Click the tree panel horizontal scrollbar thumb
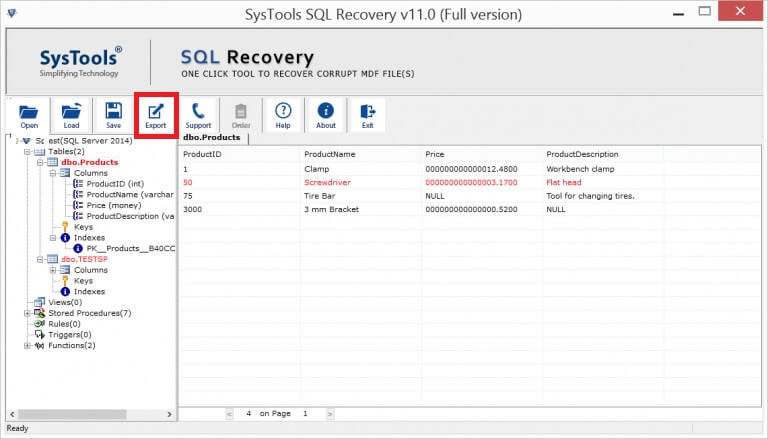The width and height of the screenshot is (768, 439). pyautogui.click(x=72, y=415)
